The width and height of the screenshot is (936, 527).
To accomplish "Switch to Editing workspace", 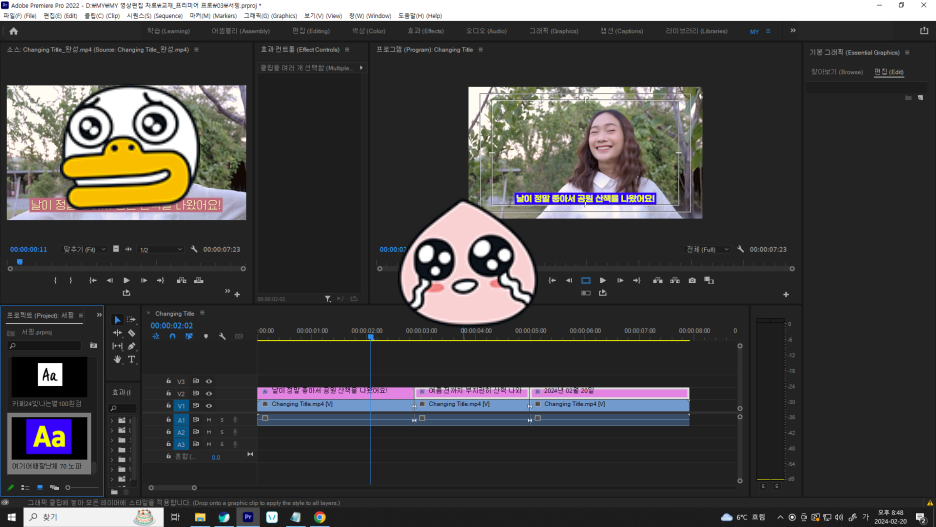I will click(x=310, y=31).
